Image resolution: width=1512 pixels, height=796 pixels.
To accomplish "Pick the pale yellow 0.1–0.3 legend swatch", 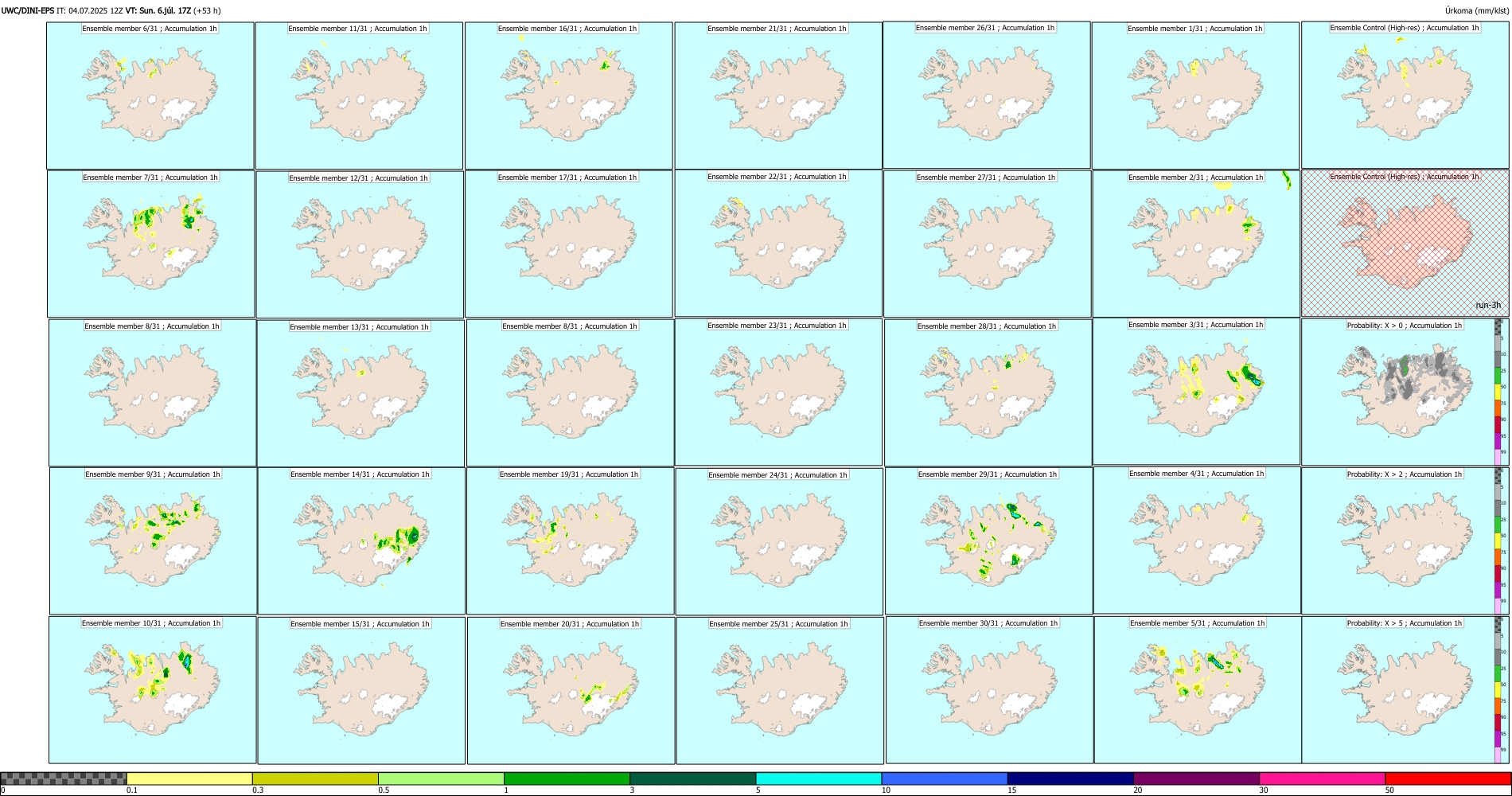I will click(189, 778).
